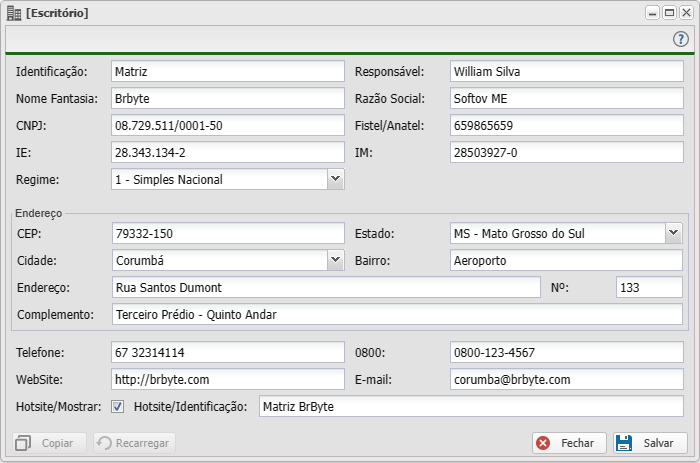Click the Complemento address field
The image size is (700, 463).
click(396, 314)
